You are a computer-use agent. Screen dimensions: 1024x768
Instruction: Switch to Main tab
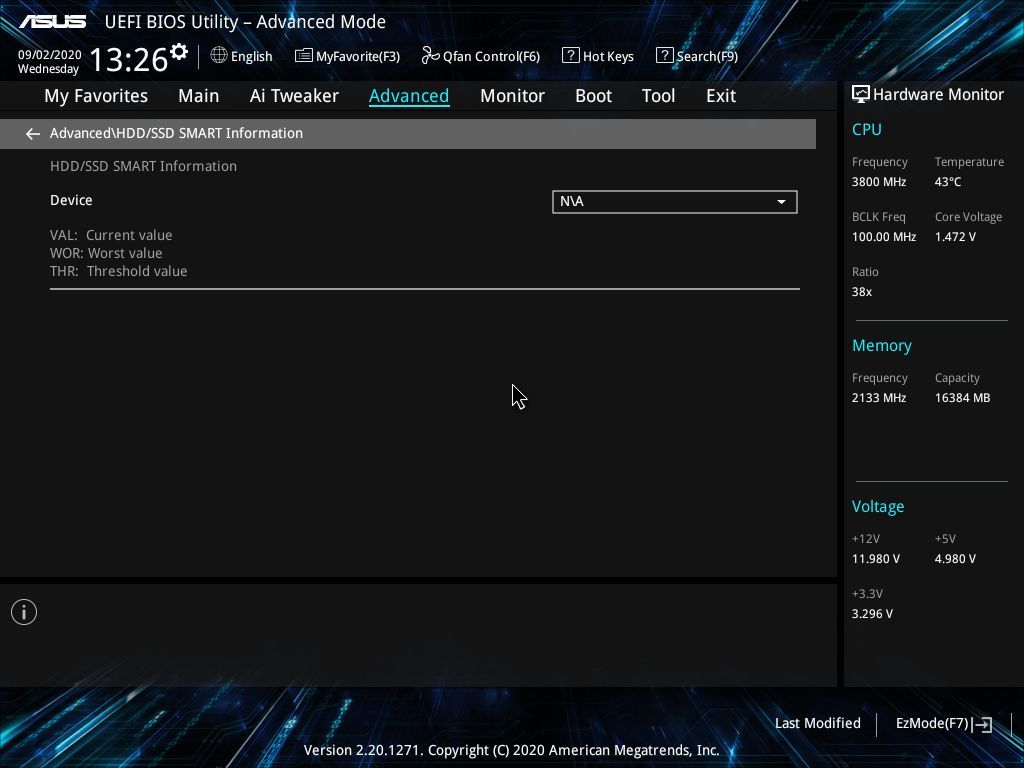(x=199, y=96)
